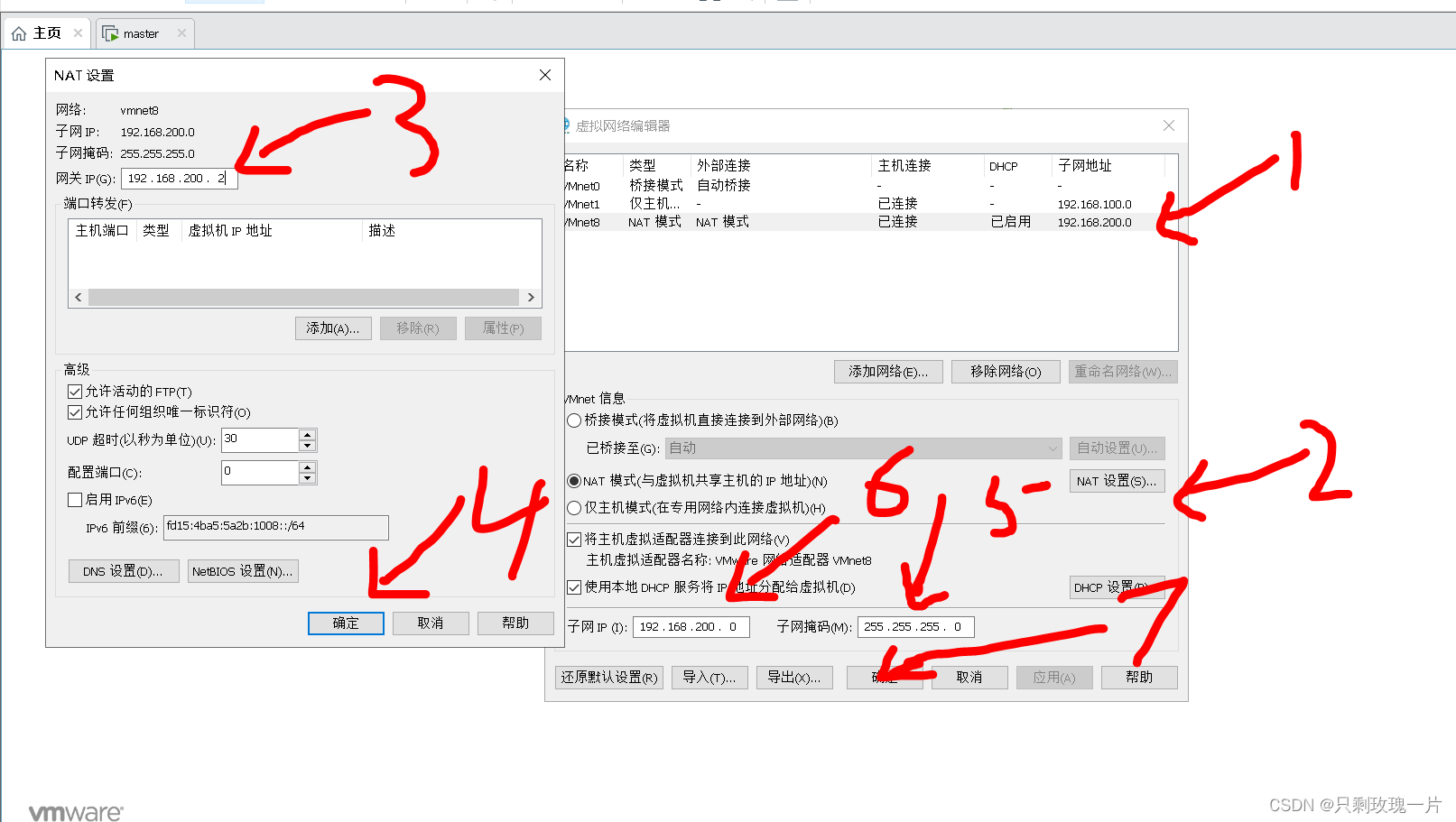Uncheck the 允许活动的FTP option

coord(75,391)
